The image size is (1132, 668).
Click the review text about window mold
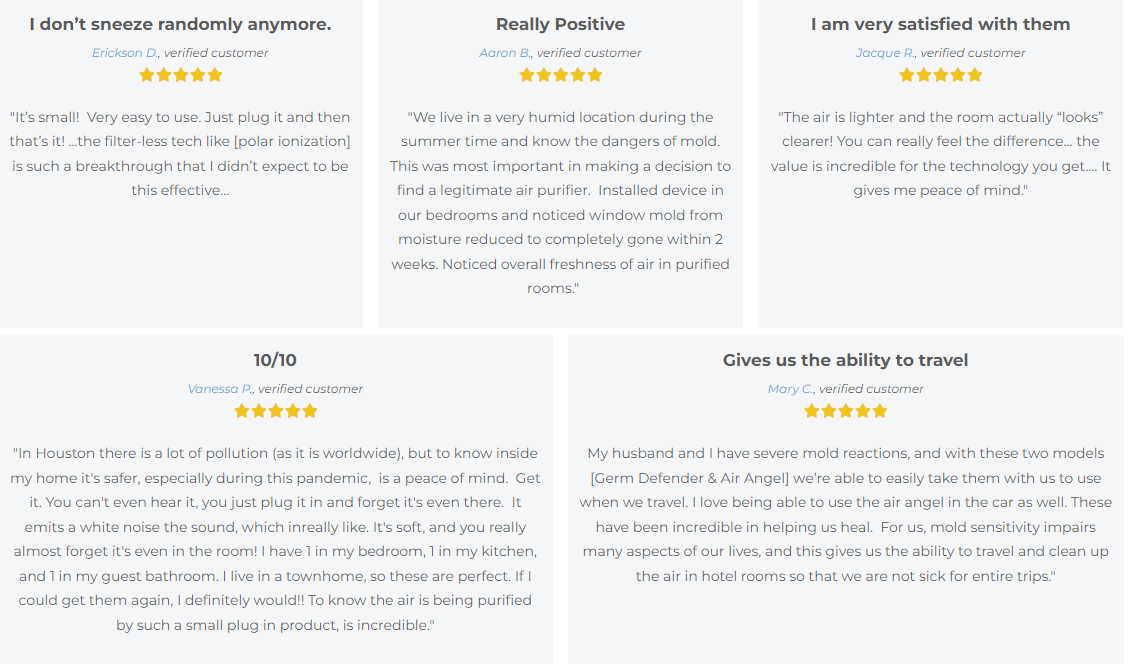tap(560, 202)
